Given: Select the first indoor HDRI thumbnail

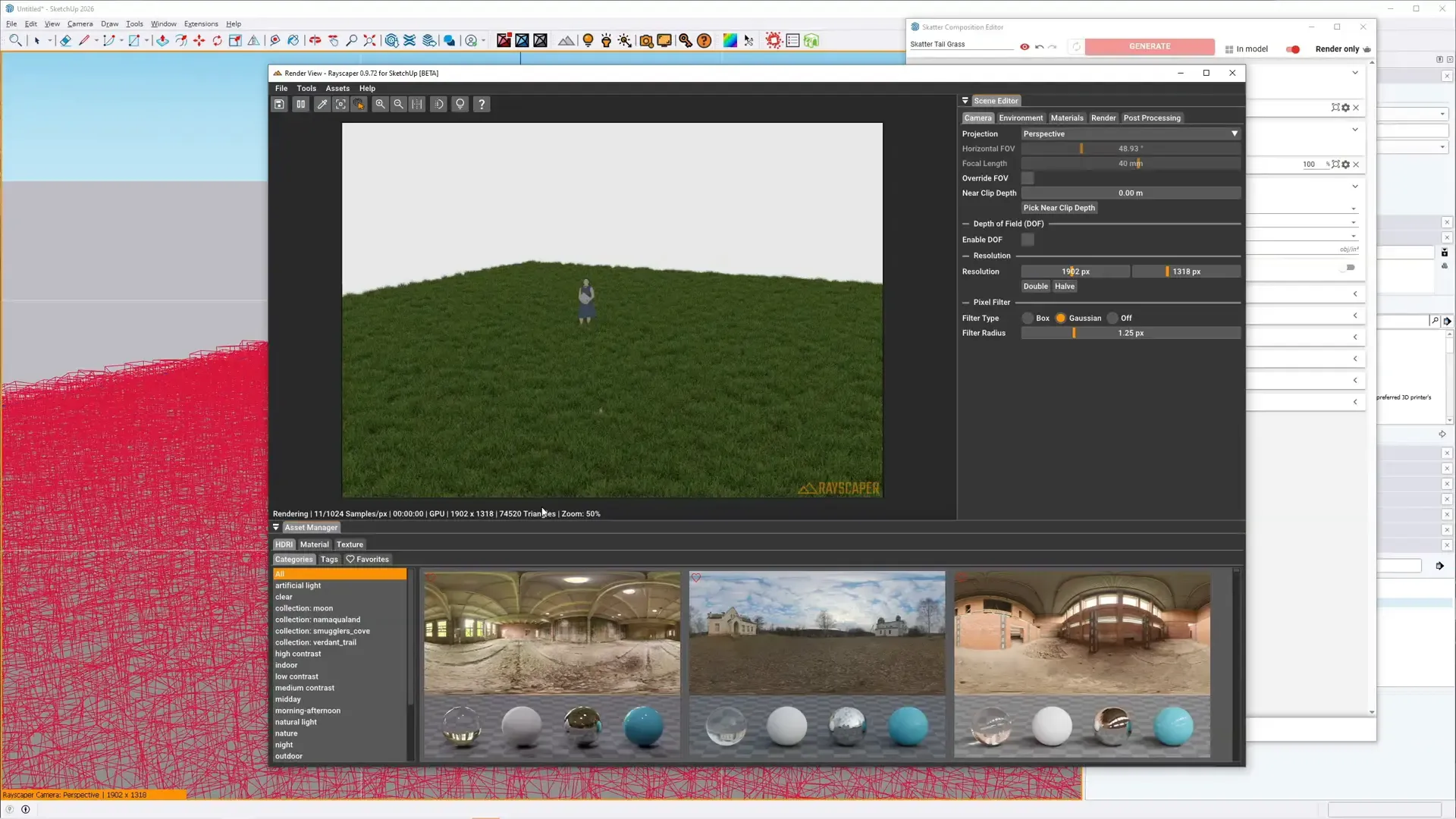Looking at the screenshot, I should pyautogui.click(x=552, y=664).
